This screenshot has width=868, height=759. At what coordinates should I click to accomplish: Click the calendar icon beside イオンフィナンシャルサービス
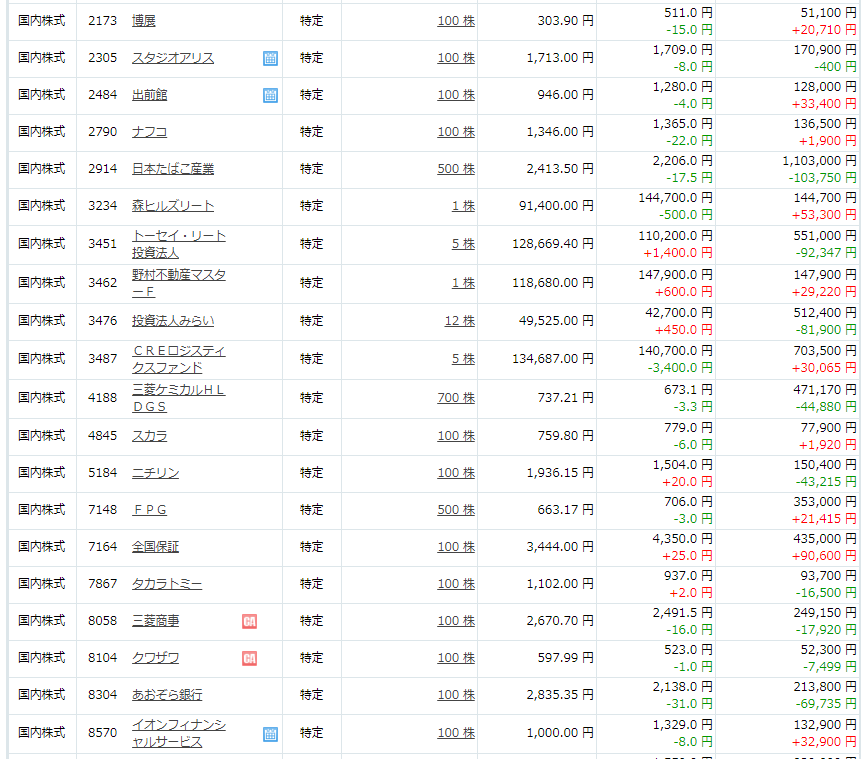click(x=270, y=734)
